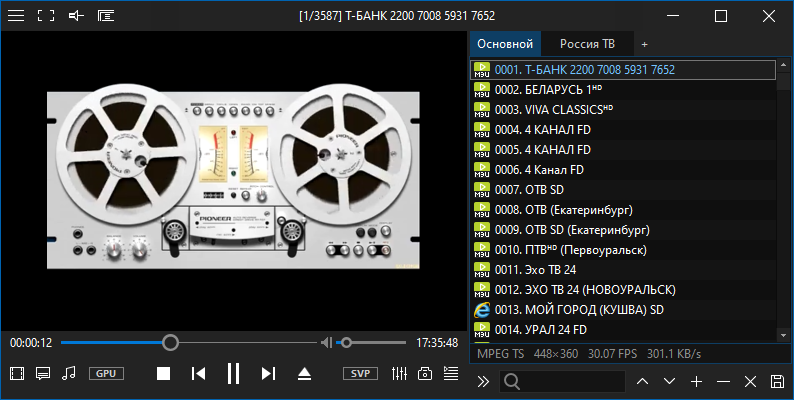Click M3U icon beside 0014. УРАЛ 24 FD

coord(482,330)
